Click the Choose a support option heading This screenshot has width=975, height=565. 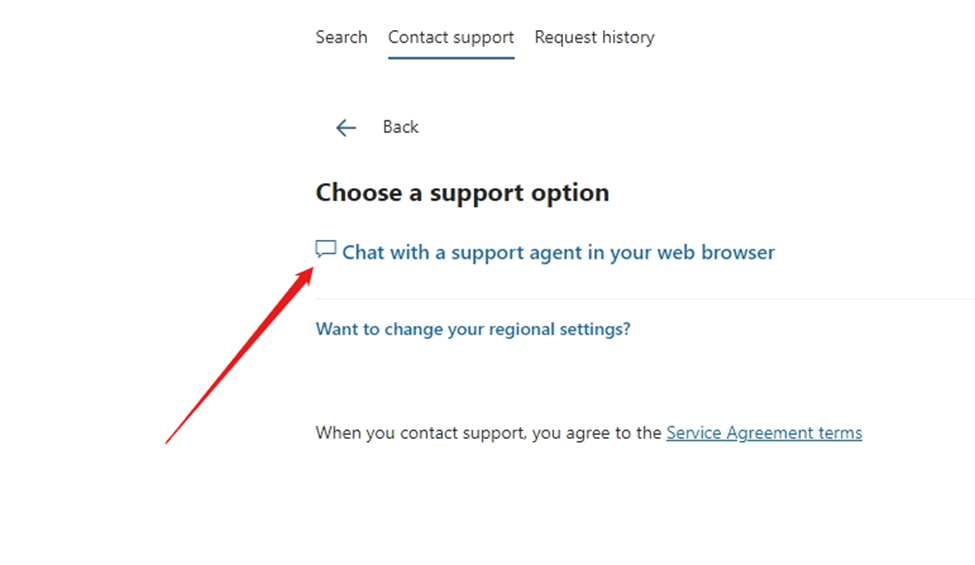[462, 193]
